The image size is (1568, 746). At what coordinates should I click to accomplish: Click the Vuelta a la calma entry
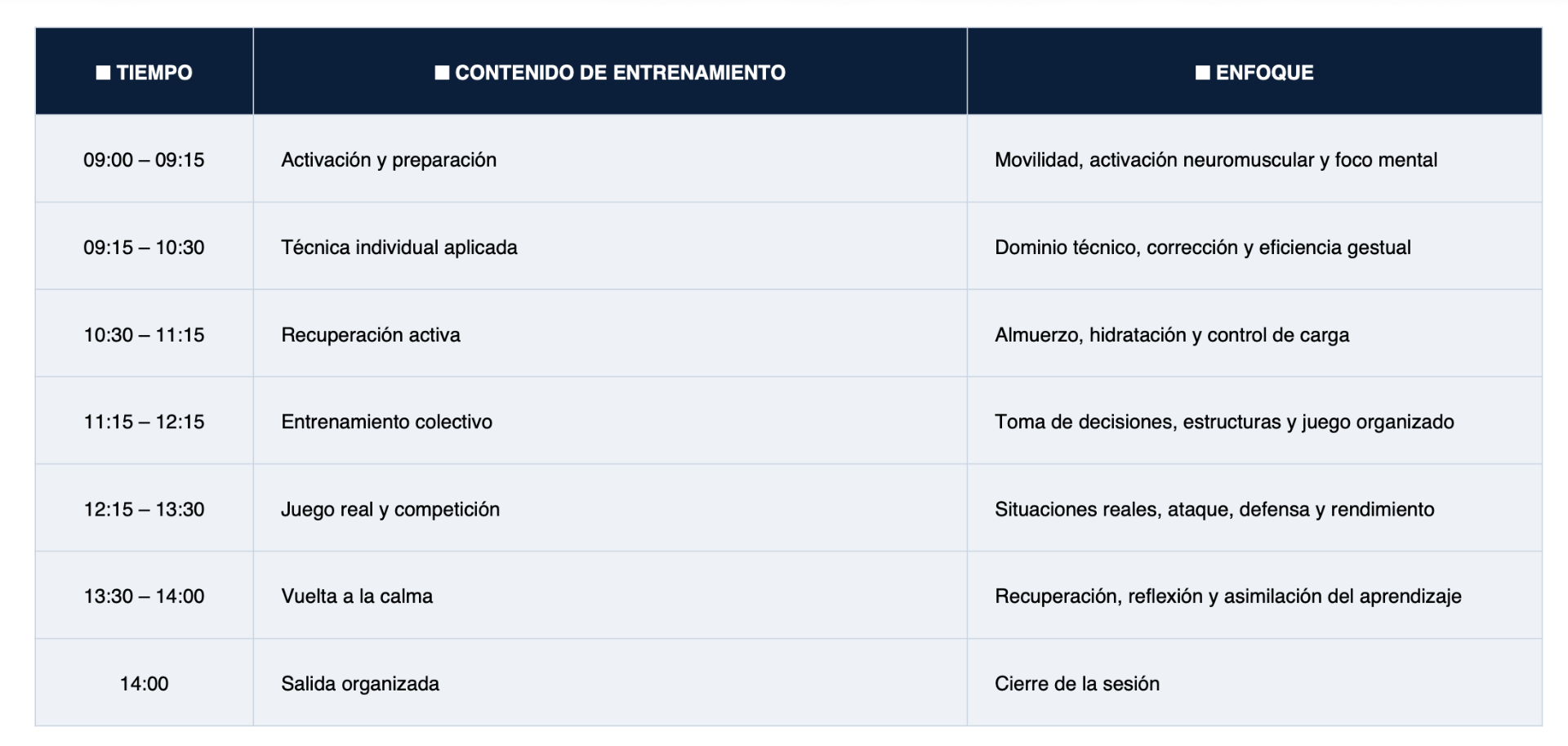pyautogui.click(x=357, y=596)
